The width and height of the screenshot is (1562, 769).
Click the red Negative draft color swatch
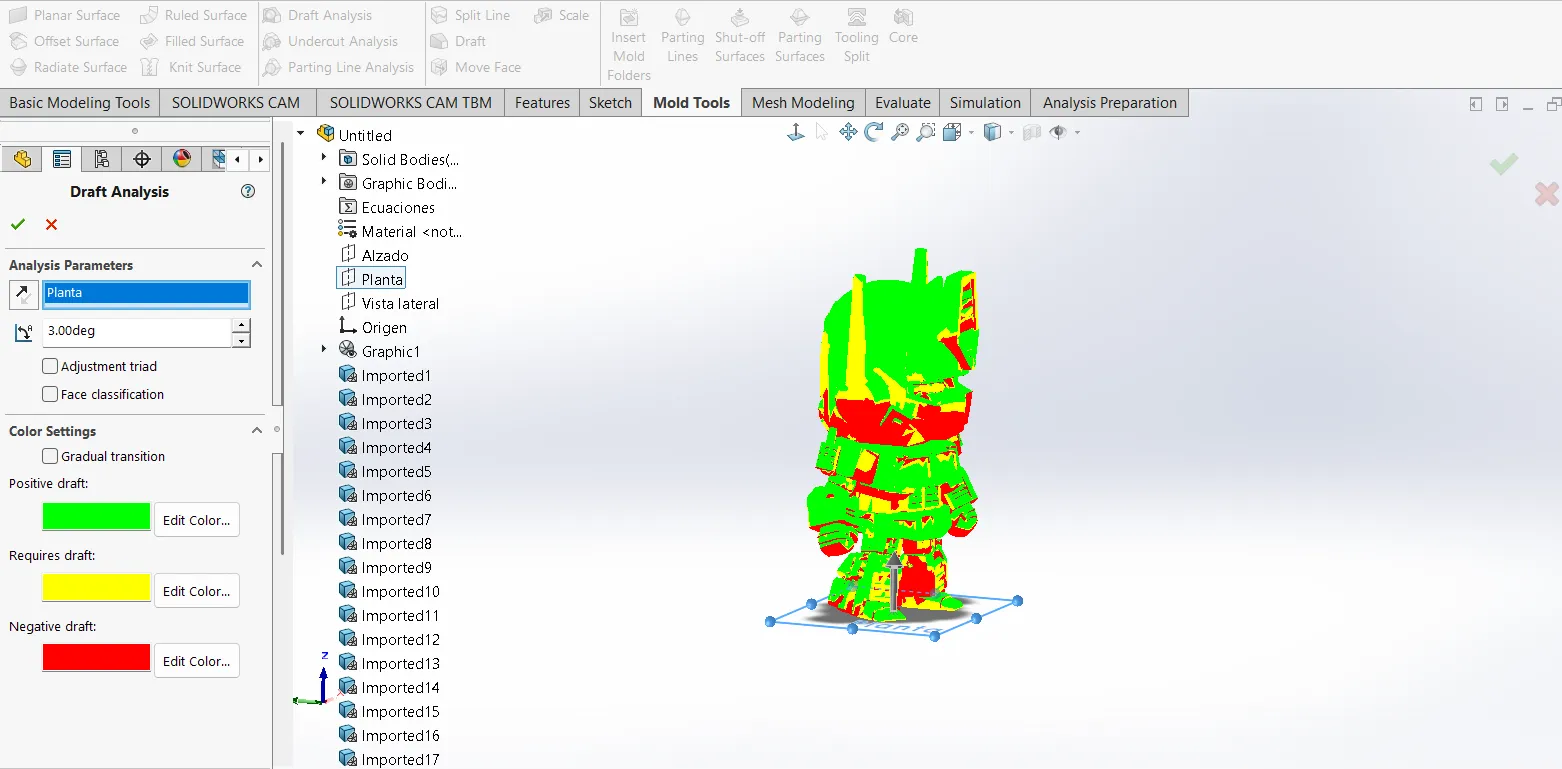pos(96,657)
